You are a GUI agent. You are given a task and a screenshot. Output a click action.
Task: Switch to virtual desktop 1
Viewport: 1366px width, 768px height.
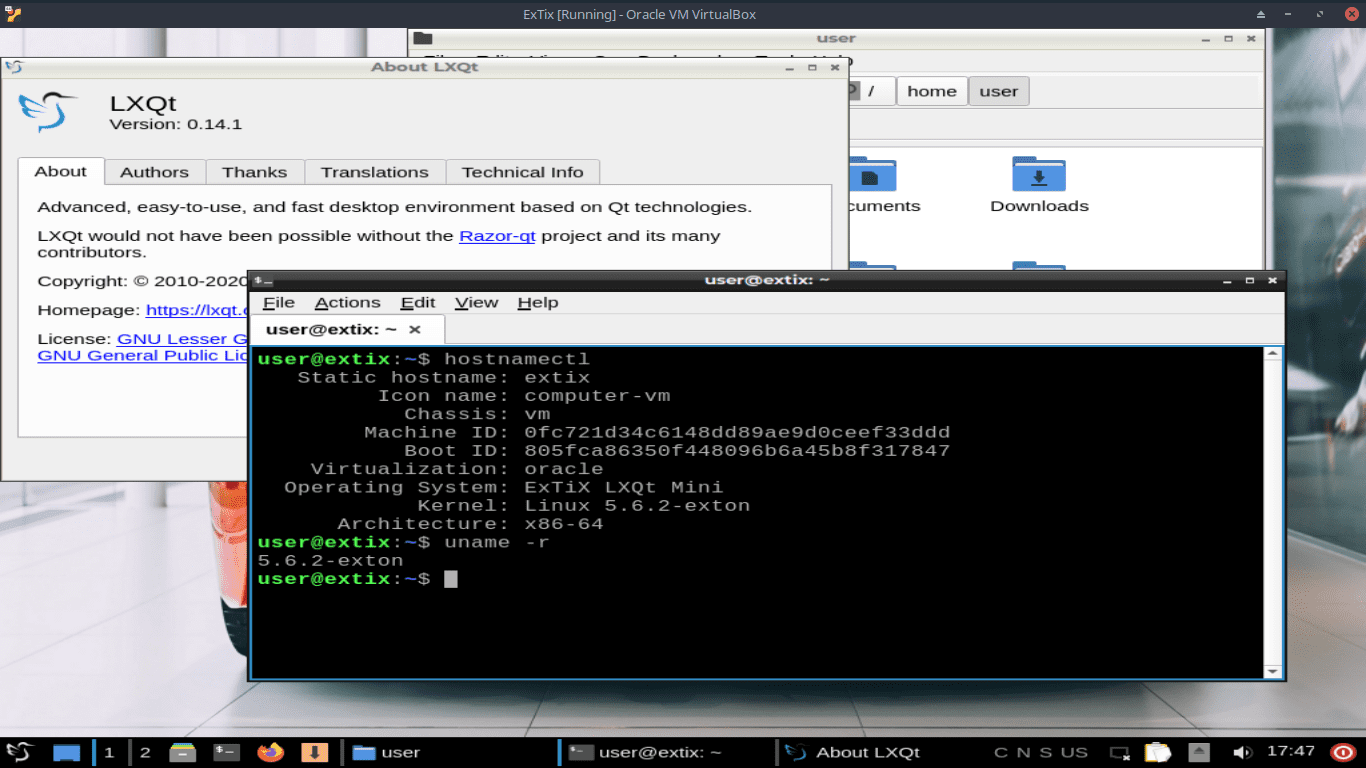[109, 752]
